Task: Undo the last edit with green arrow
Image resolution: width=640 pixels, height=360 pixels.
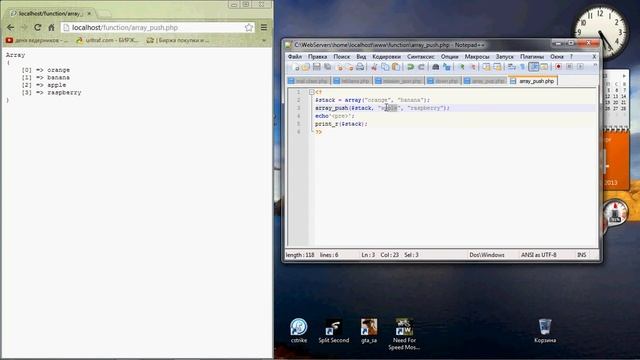Action: pos(410,67)
